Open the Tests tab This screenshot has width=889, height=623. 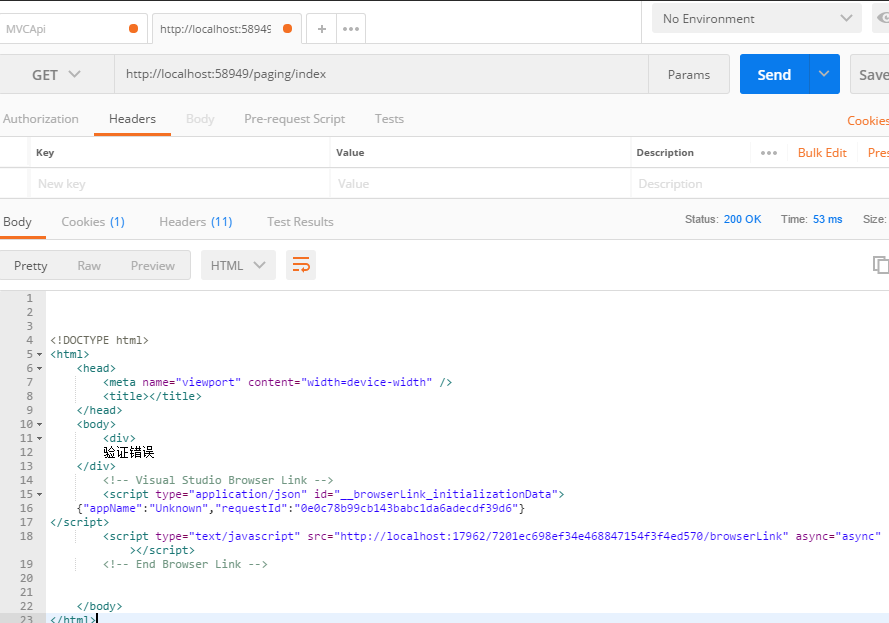389,119
